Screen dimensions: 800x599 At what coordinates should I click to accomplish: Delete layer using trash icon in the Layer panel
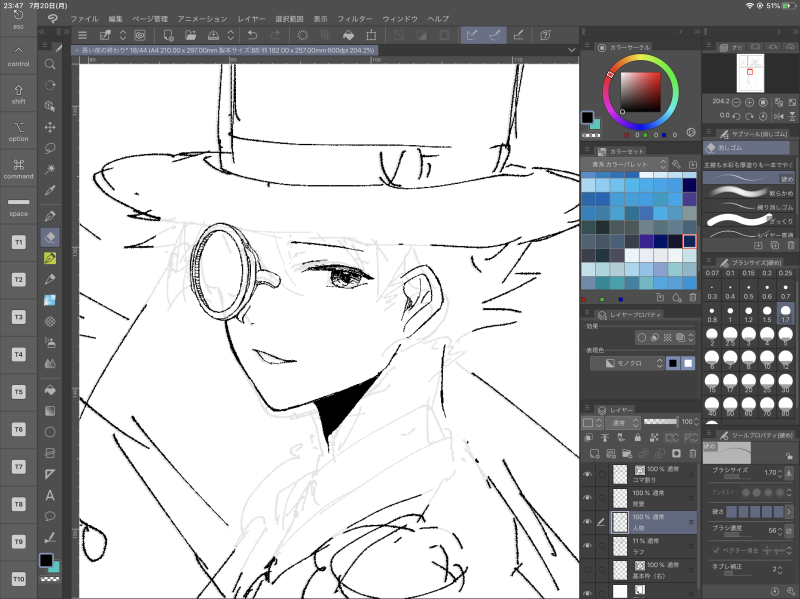(x=692, y=454)
